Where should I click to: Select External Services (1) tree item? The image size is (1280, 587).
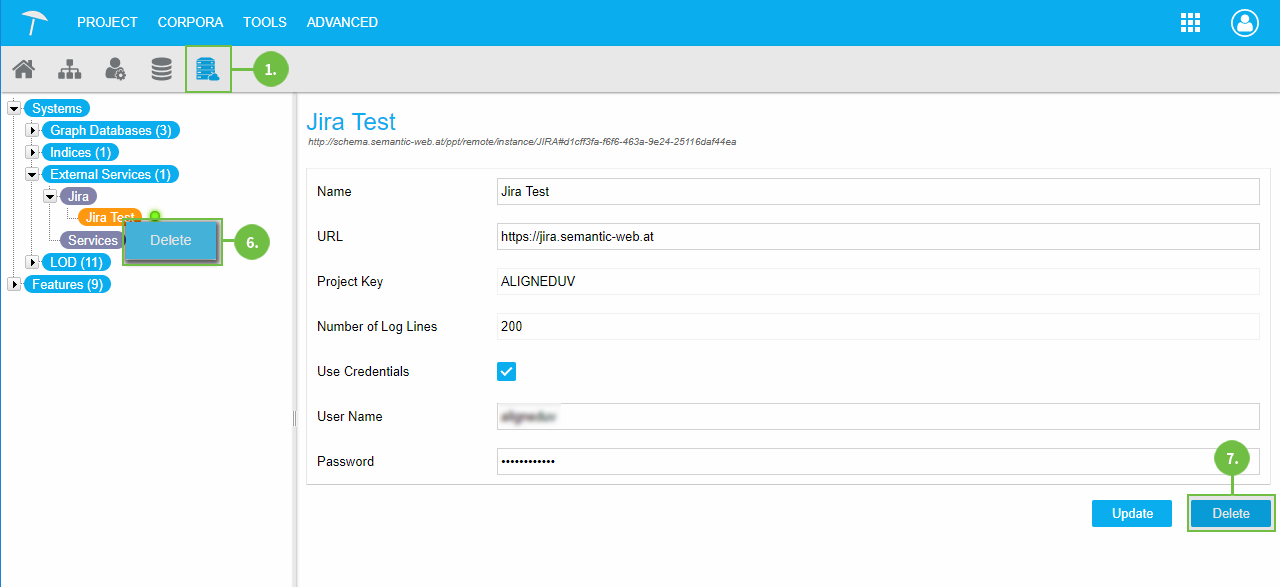110,174
